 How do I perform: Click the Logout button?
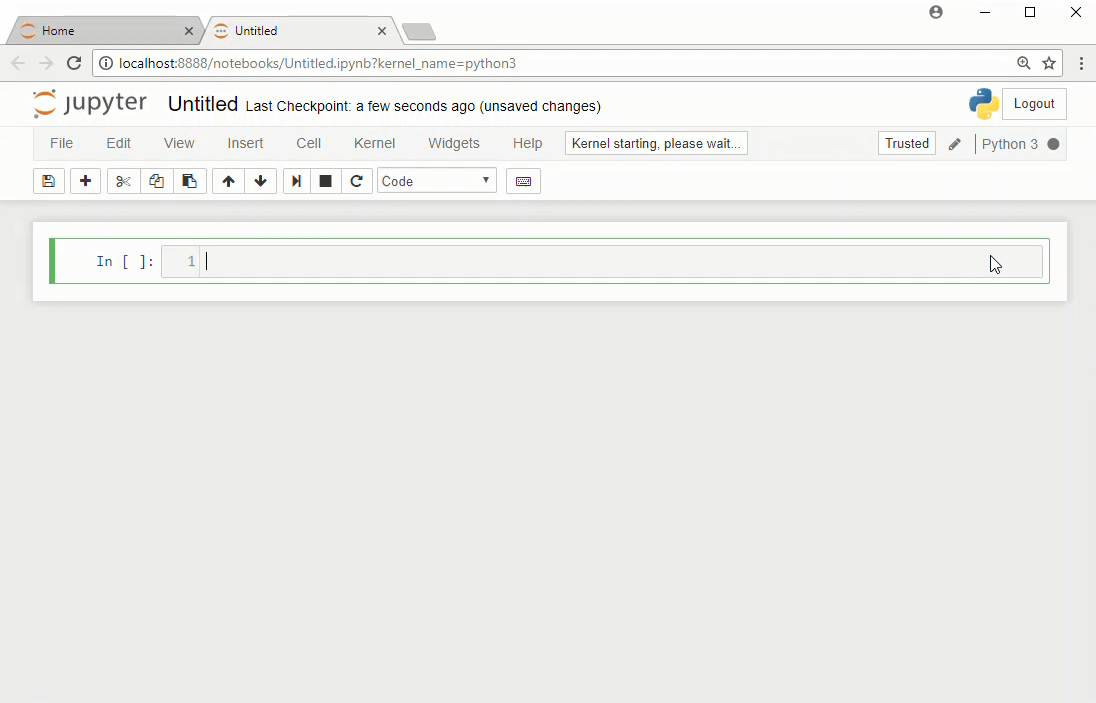1034,103
